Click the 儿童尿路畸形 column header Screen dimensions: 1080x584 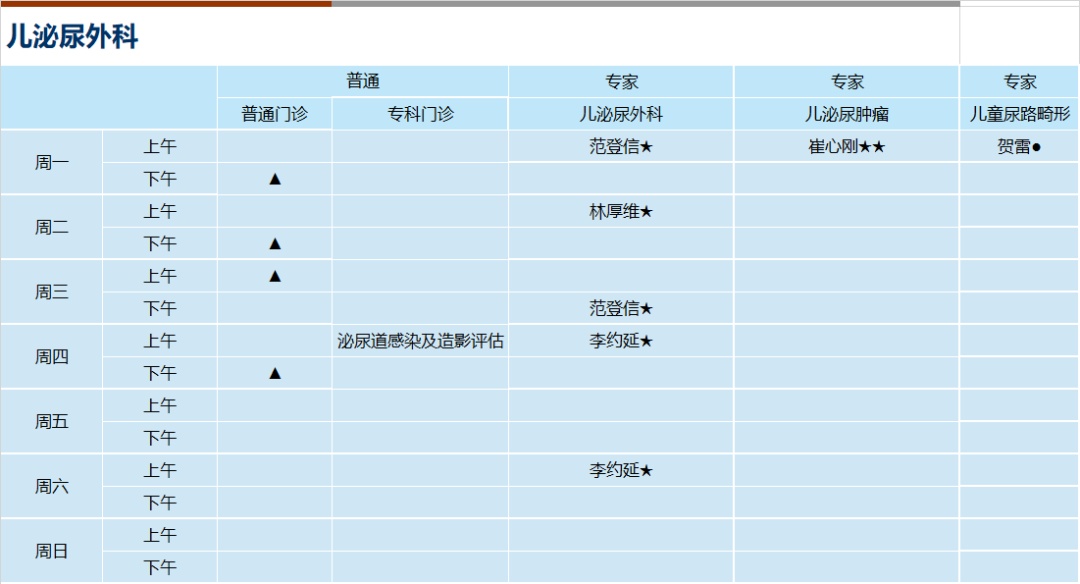tap(1019, 114)
